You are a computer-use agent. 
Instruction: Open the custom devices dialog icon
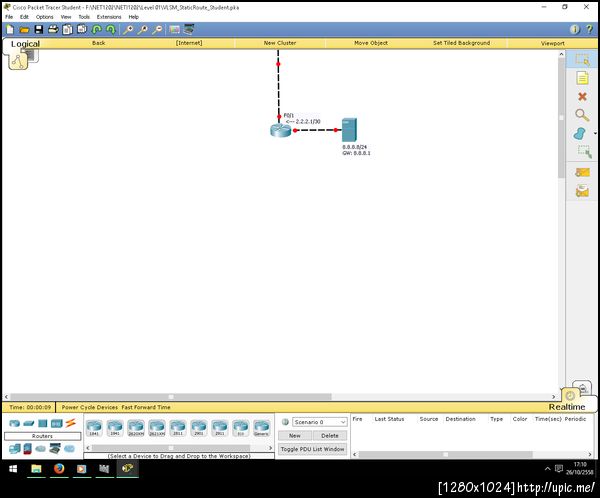[189, 29]
